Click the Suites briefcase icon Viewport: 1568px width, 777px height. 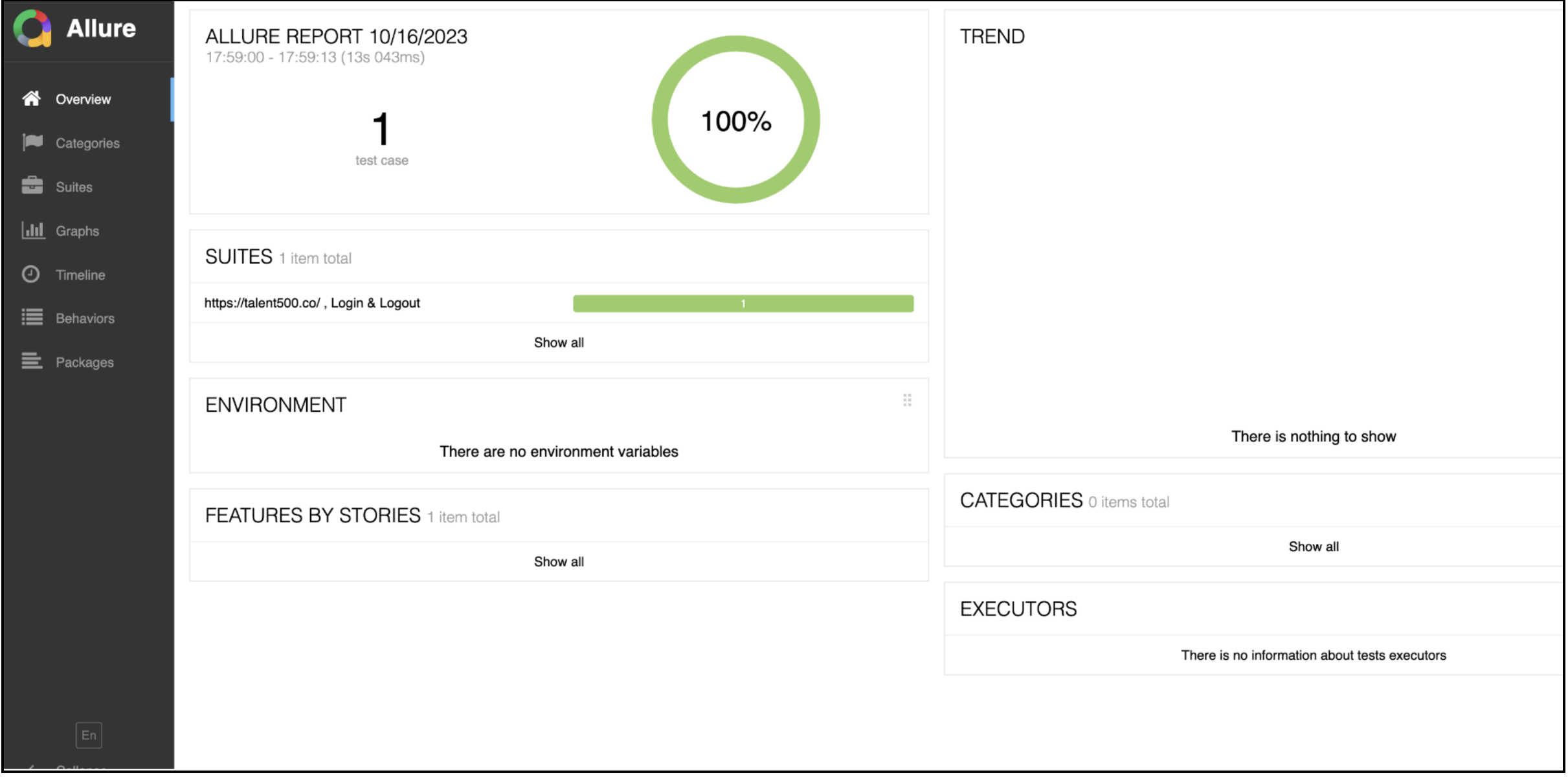pyautogui.click(x=32, y=186)
